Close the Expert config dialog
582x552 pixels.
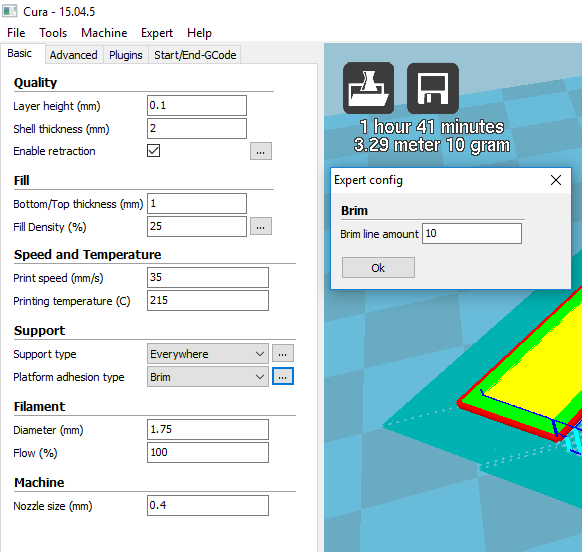tap(556, 180)
